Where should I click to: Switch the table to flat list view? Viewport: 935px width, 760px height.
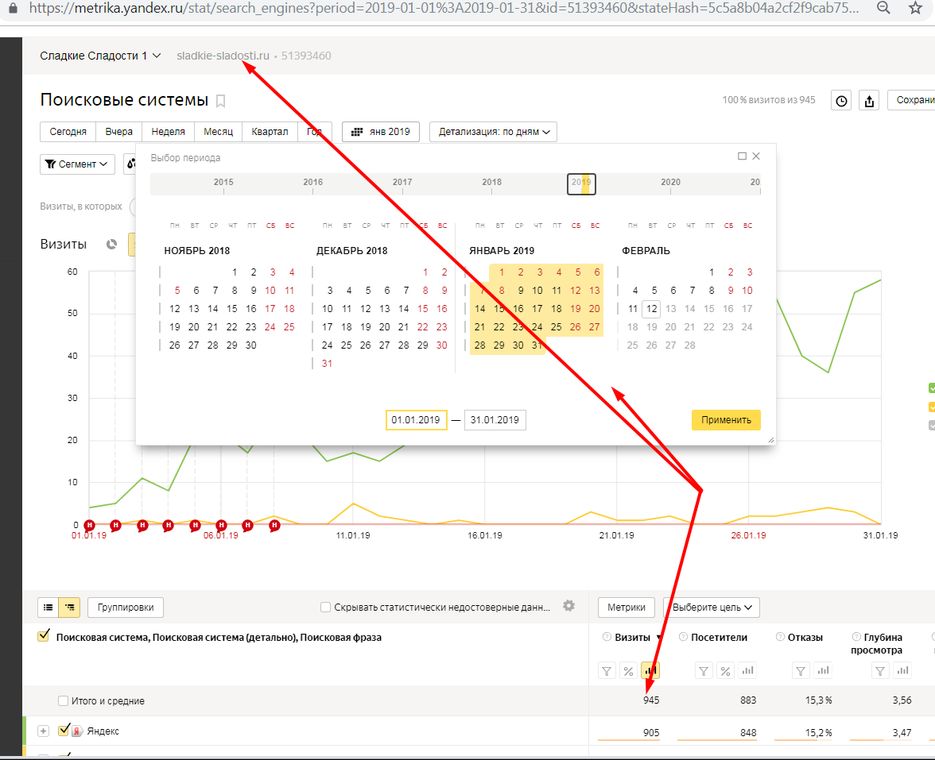48,607
